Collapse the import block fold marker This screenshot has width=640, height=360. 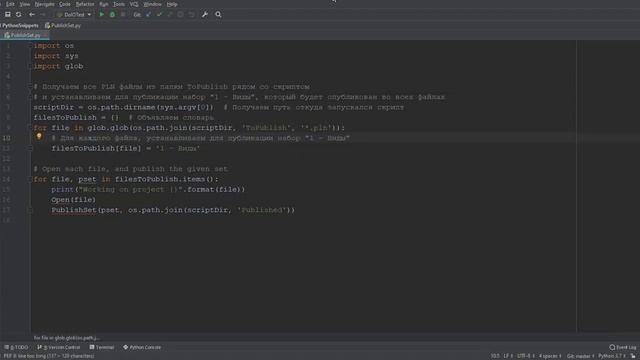click(30, 46)
